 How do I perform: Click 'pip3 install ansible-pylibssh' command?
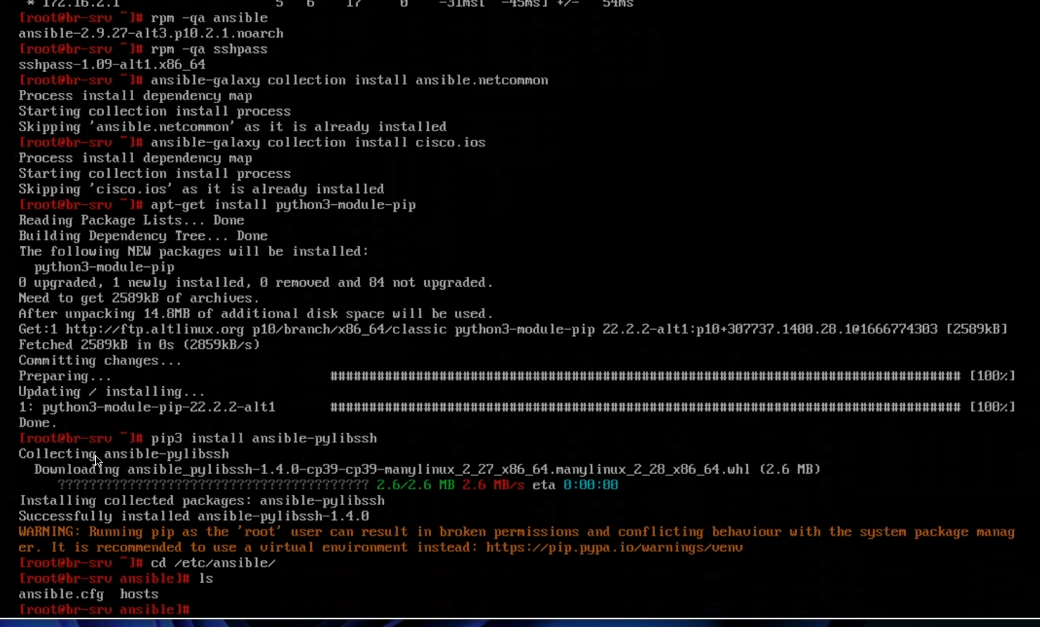pyautogui.click(x=264, y=439)
